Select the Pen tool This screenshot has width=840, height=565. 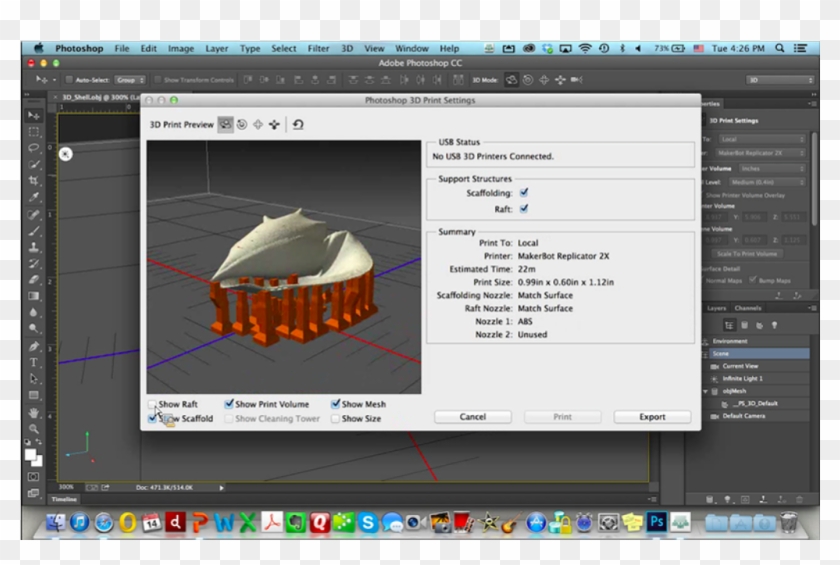(34, 346)
